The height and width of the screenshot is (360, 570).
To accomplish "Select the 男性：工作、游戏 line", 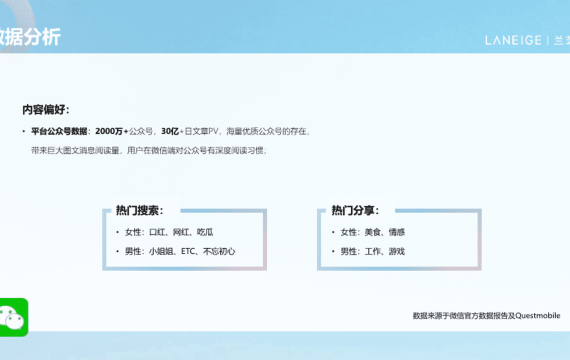I will click(373, 251).
